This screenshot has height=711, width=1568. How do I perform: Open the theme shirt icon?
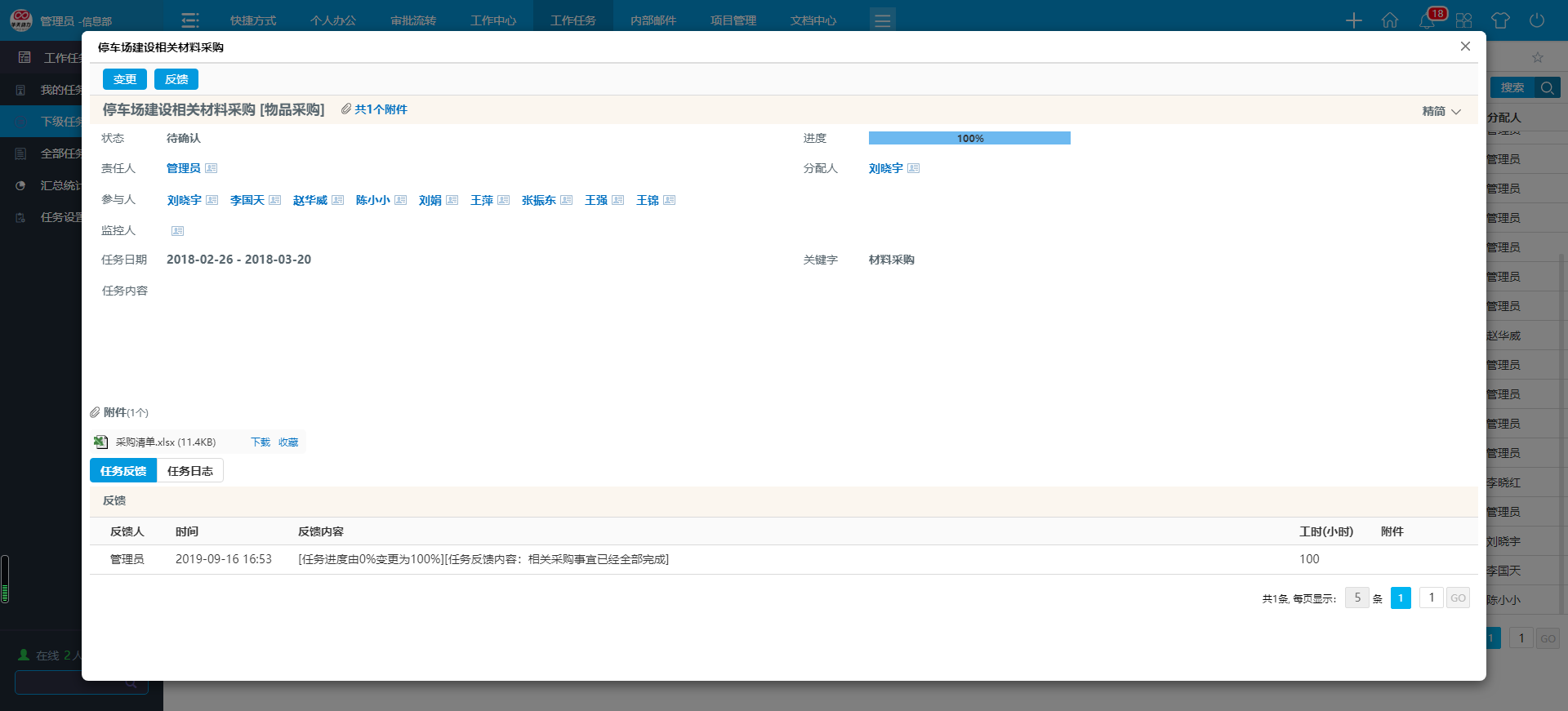pos(1500,20)
